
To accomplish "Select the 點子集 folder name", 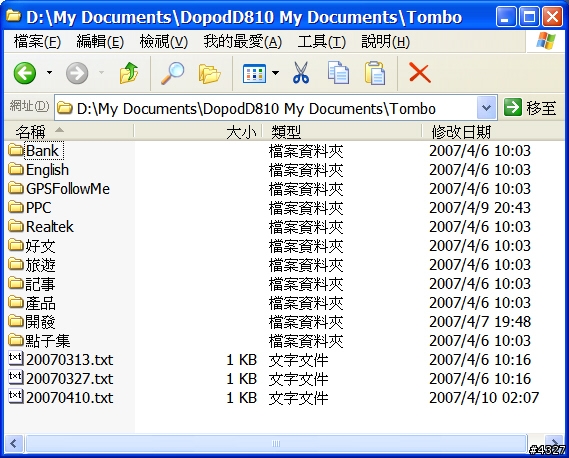I will pyautogui.click(x=48, y=340).
